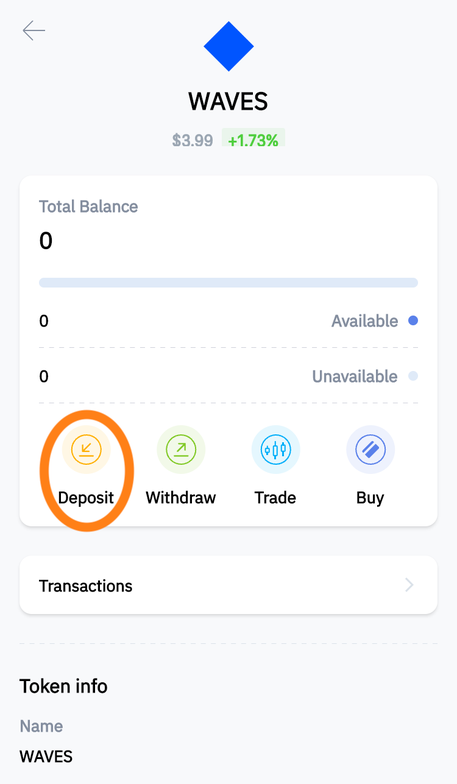Open the Transactions row

point(228,585)
